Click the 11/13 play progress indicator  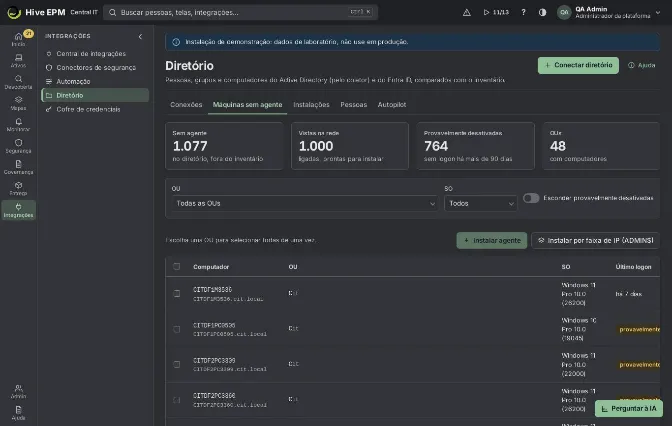496,12
